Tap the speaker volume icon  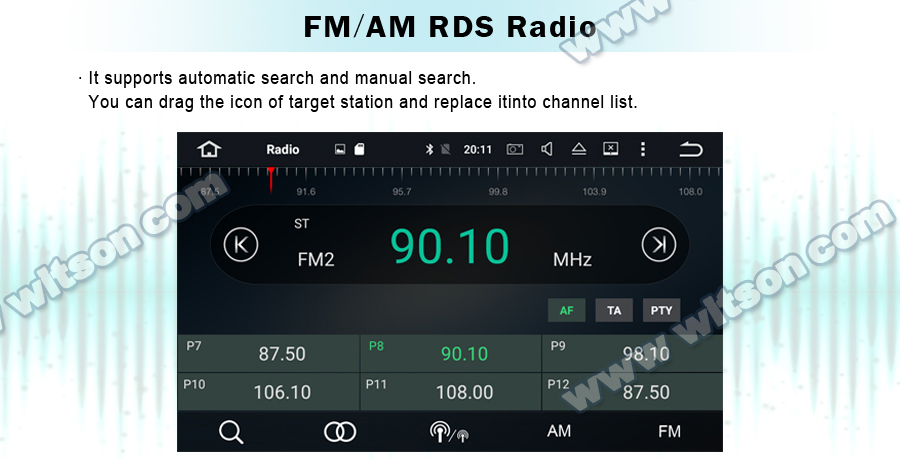click(547, 149)
